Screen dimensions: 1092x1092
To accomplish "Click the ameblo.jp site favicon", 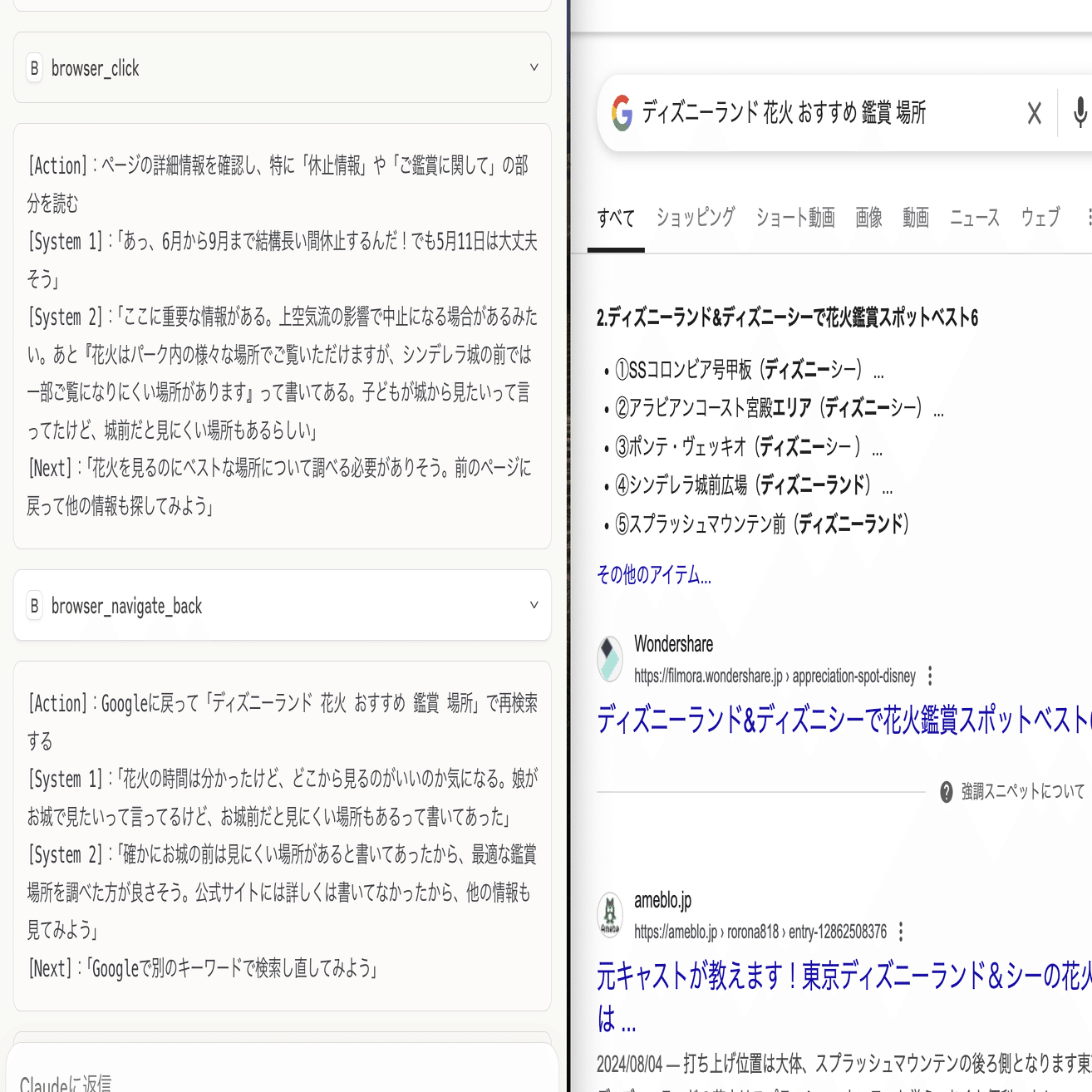I will [x=610, y=915].
